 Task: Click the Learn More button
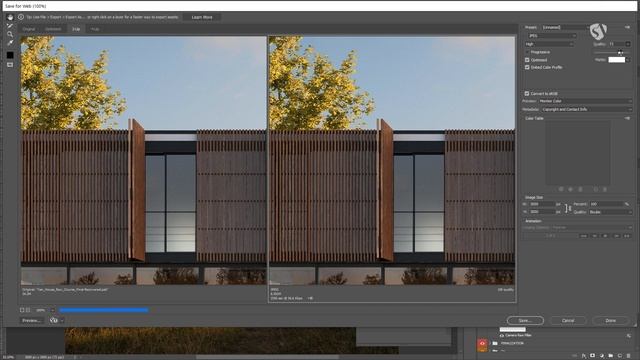click(202, 17)
